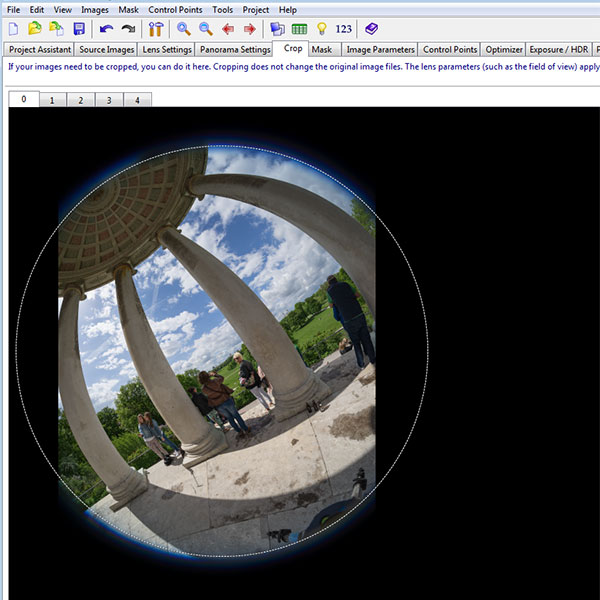Redo the last action
The height and width of the screenshot is (600, 600).
click(x=128, y=29)
